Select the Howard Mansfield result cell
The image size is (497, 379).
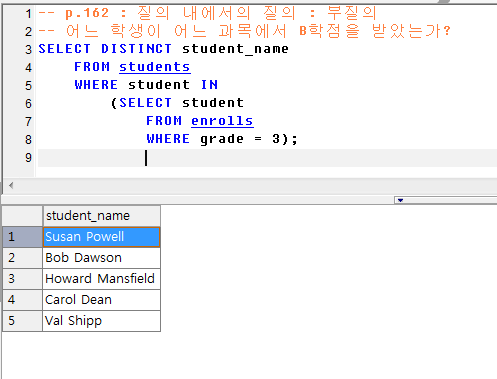tap(102, 279)
